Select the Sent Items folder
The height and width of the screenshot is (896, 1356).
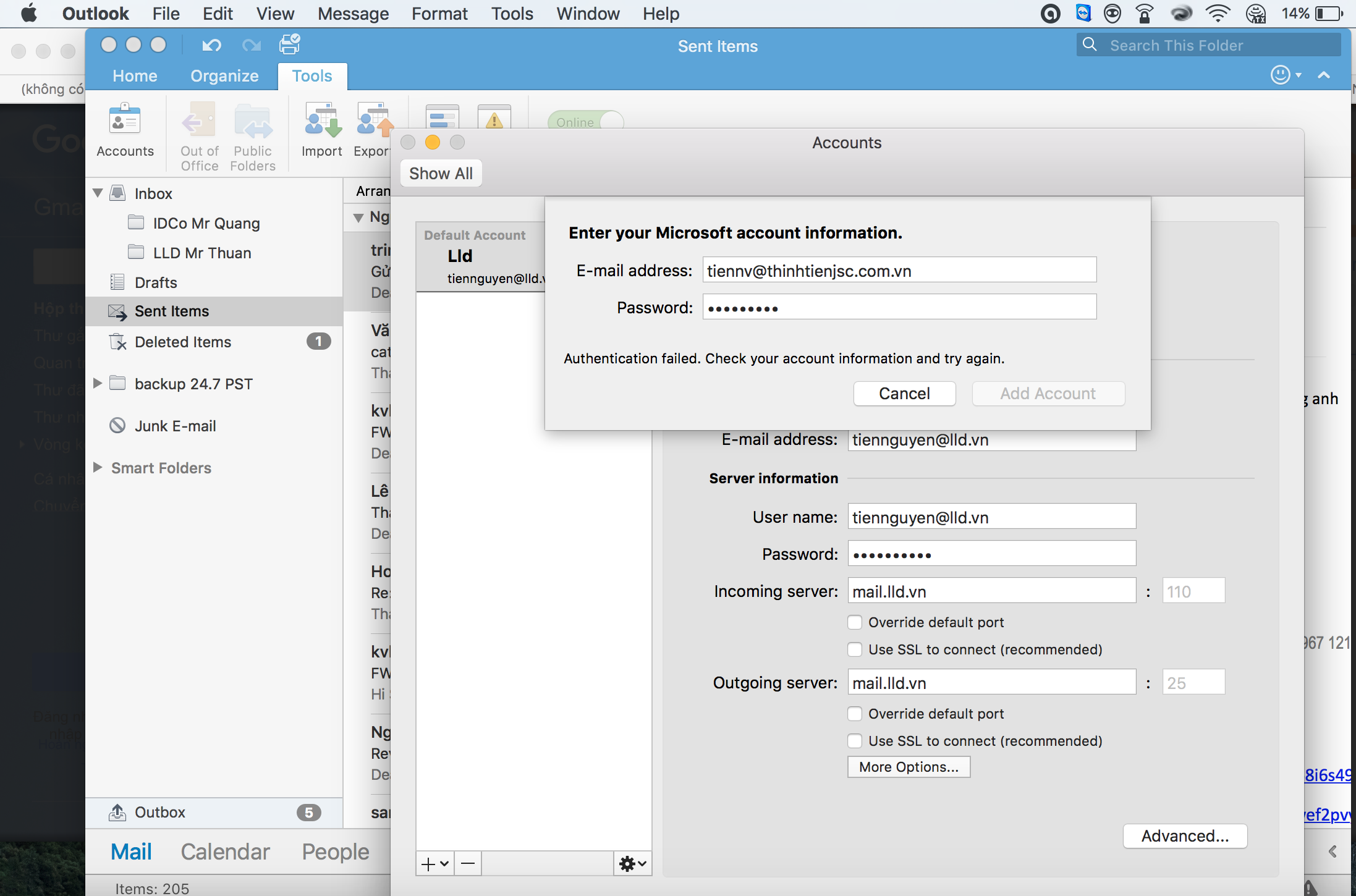[214, 311]
